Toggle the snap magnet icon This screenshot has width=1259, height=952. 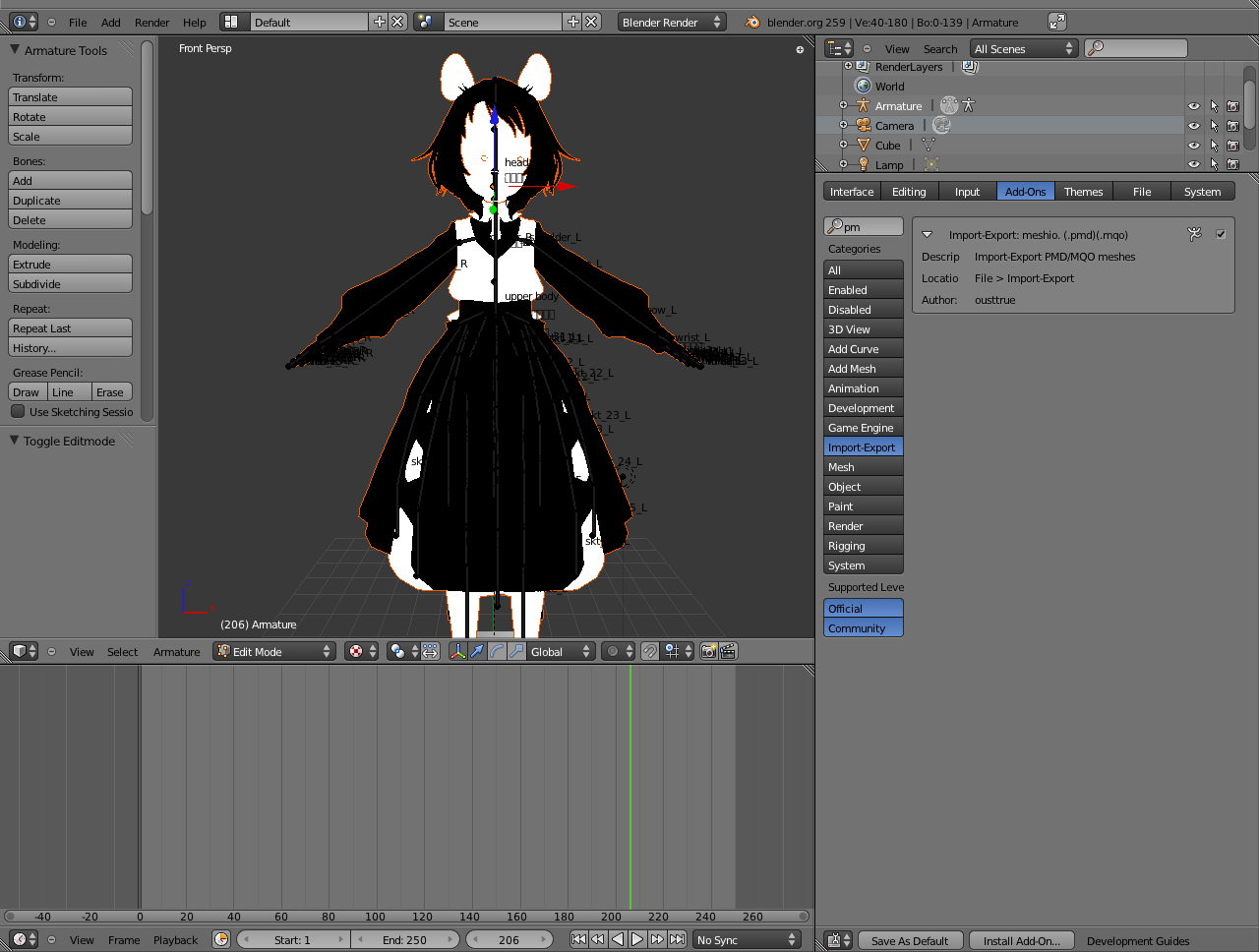tap(650, 651)
